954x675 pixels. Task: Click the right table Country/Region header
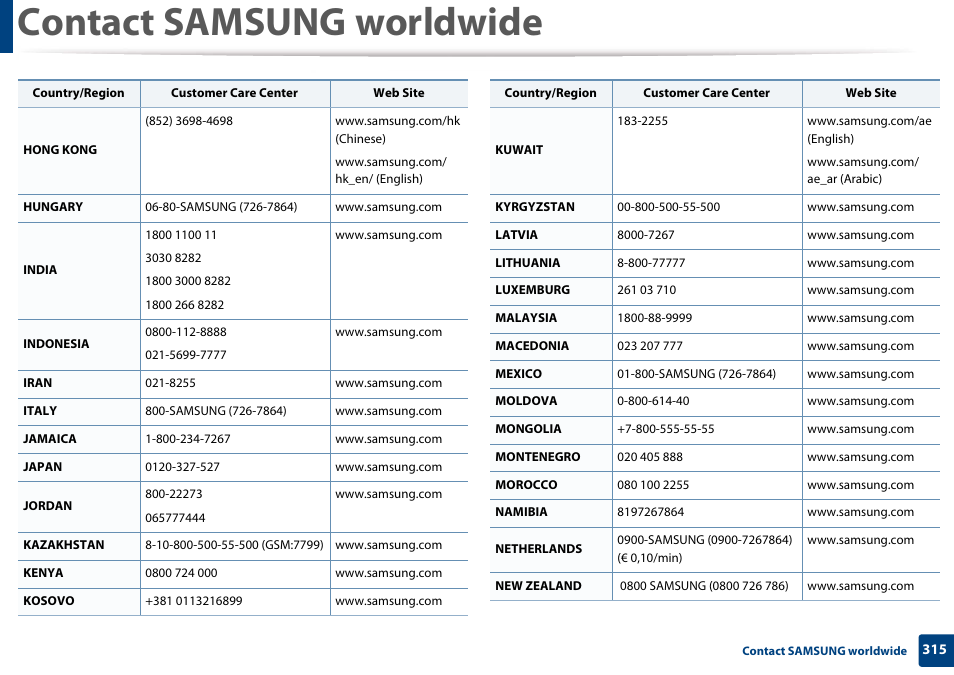(551, 93)
